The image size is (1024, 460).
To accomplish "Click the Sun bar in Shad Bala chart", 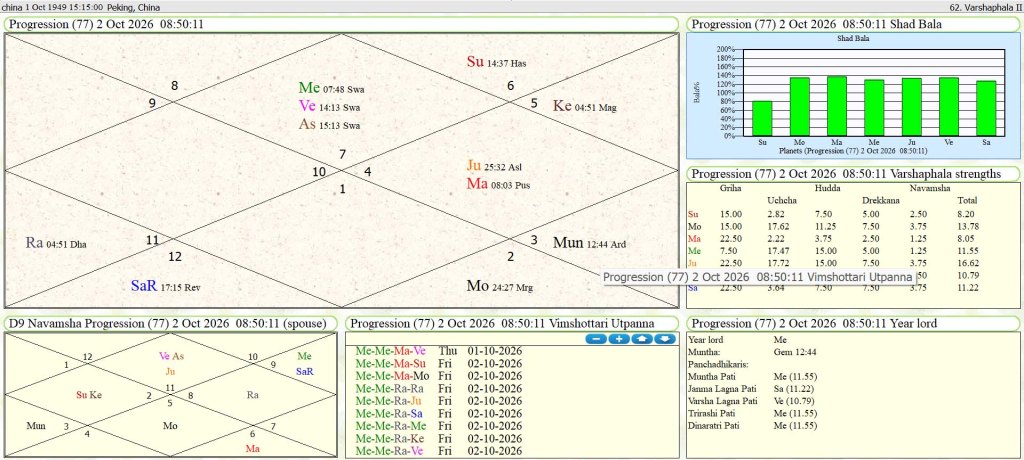I will [x=762, y=118].
